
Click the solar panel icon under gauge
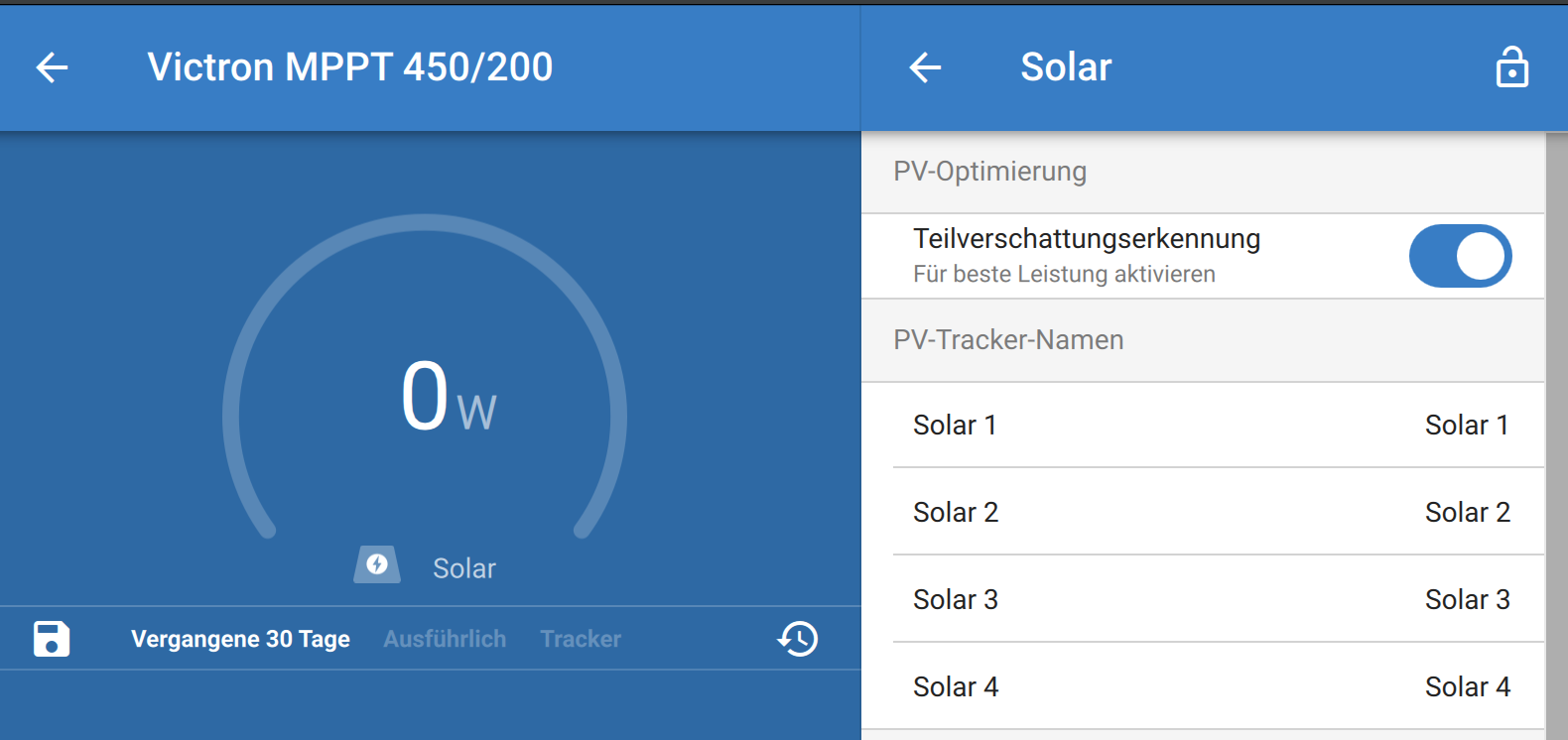coord(377,564)
